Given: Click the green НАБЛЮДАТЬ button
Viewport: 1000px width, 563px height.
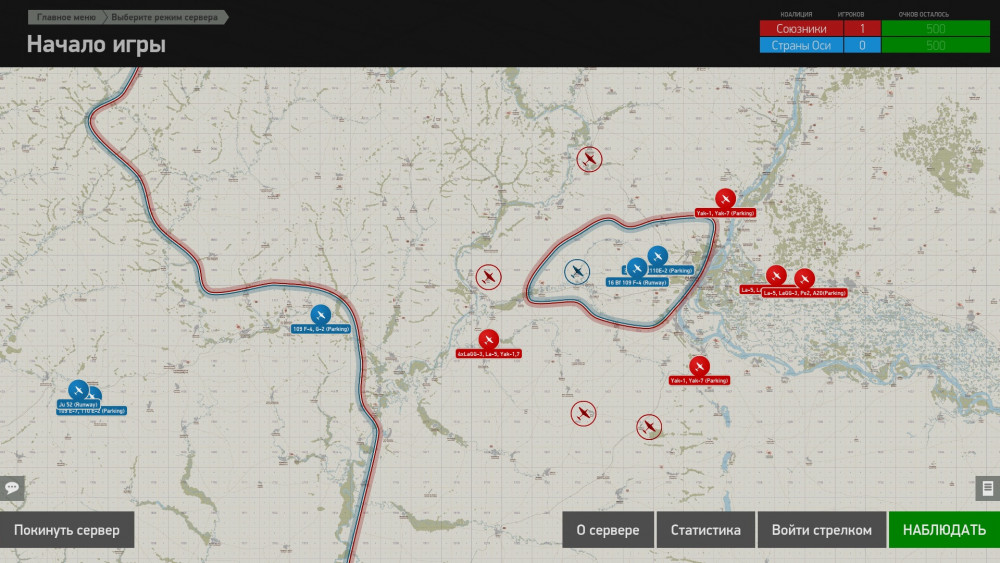Looking at the screenshot, I should coord(945,530).
